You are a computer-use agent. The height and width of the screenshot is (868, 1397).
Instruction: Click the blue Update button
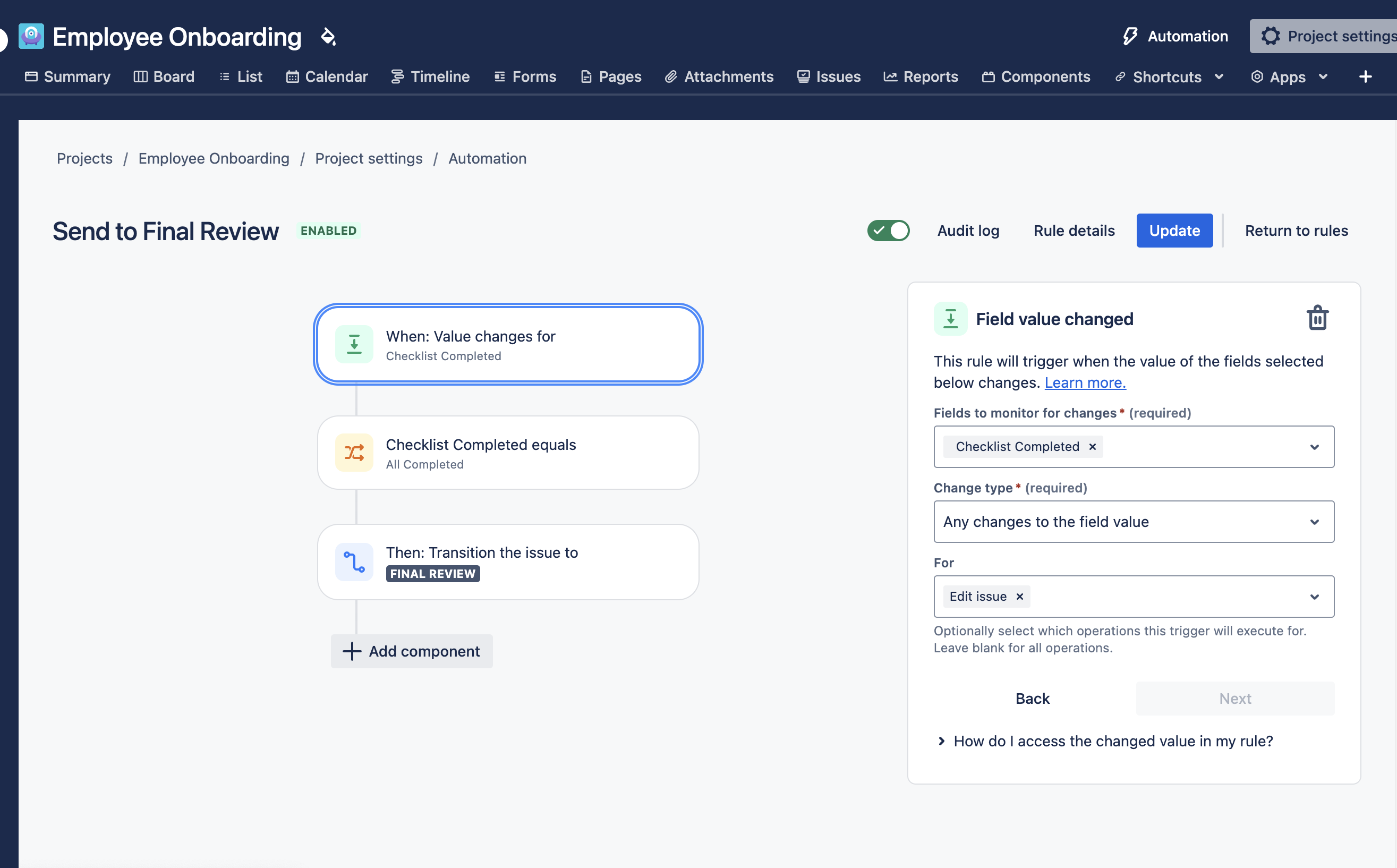[x=1174, y=231]
